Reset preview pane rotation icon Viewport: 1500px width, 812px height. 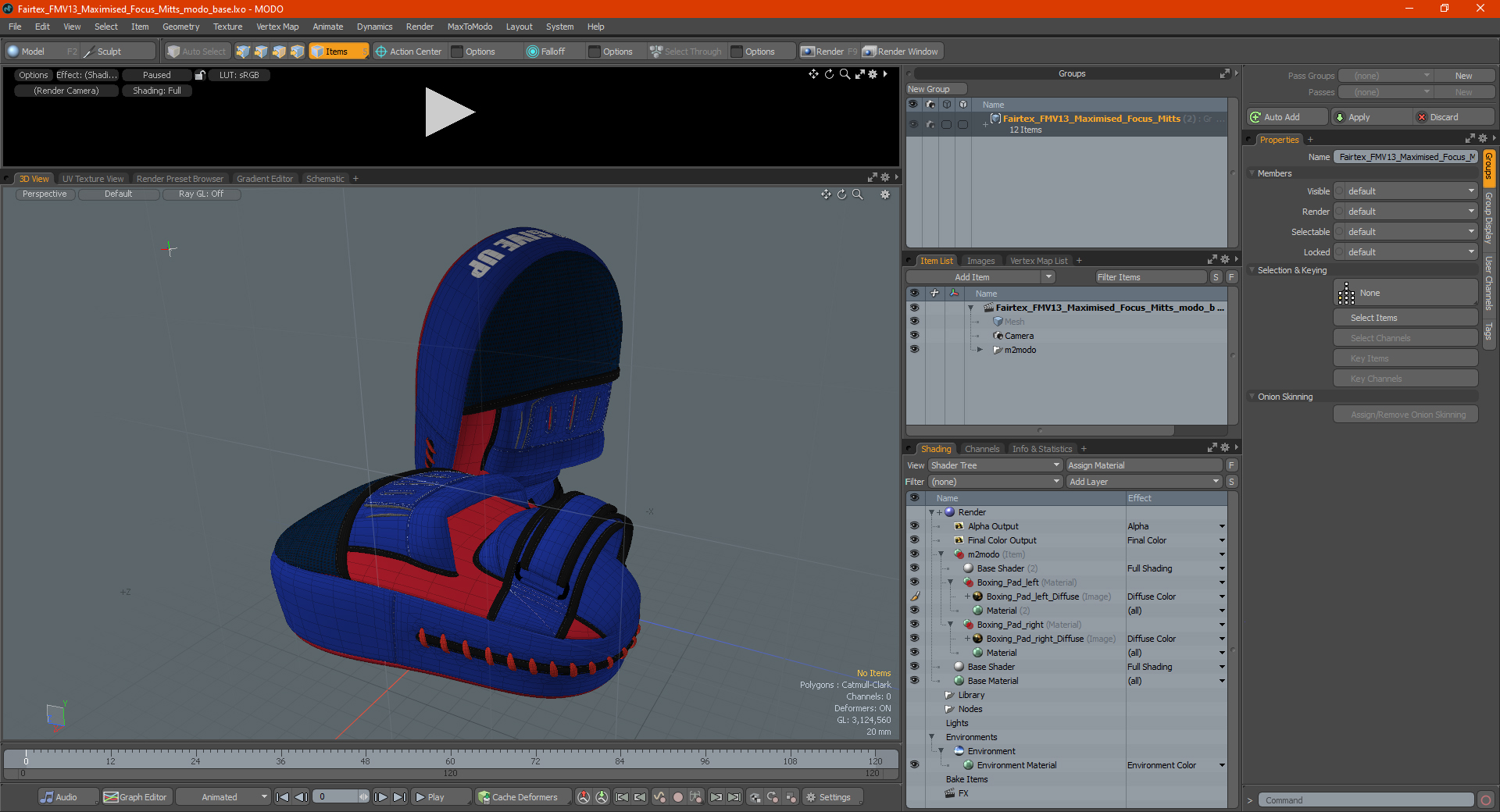[x=829, y=74]
